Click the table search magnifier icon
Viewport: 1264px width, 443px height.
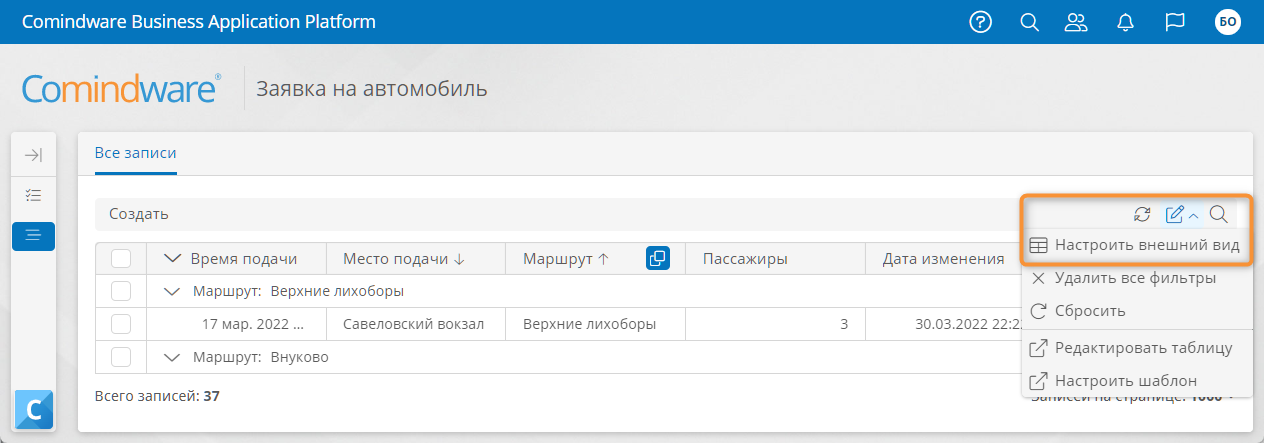pos(1218,214)
